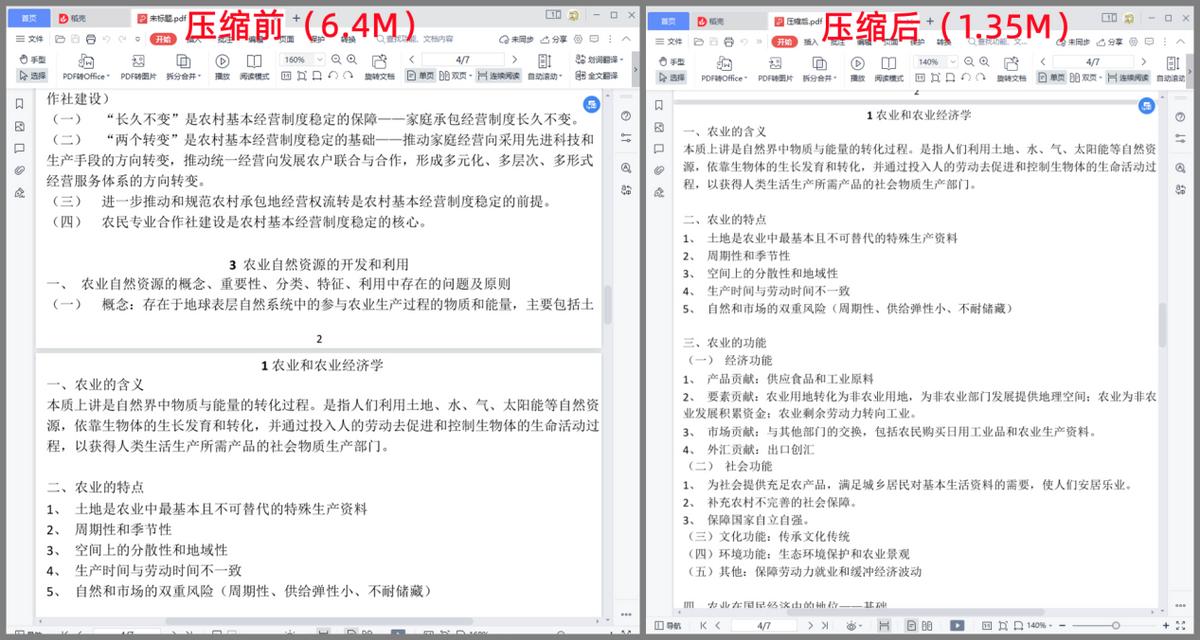Enable 单页 single page view

[x=421, y=73]
